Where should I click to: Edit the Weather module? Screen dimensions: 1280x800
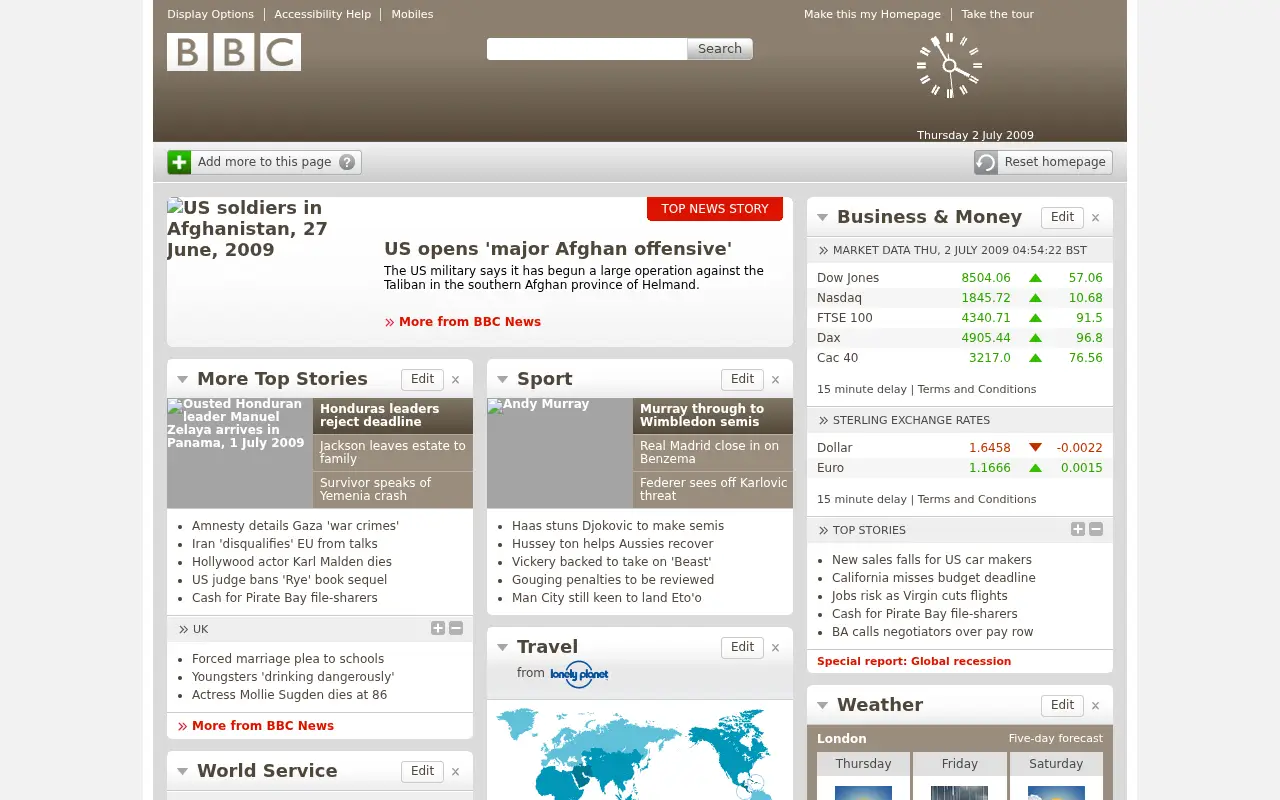coord(1062,705)
